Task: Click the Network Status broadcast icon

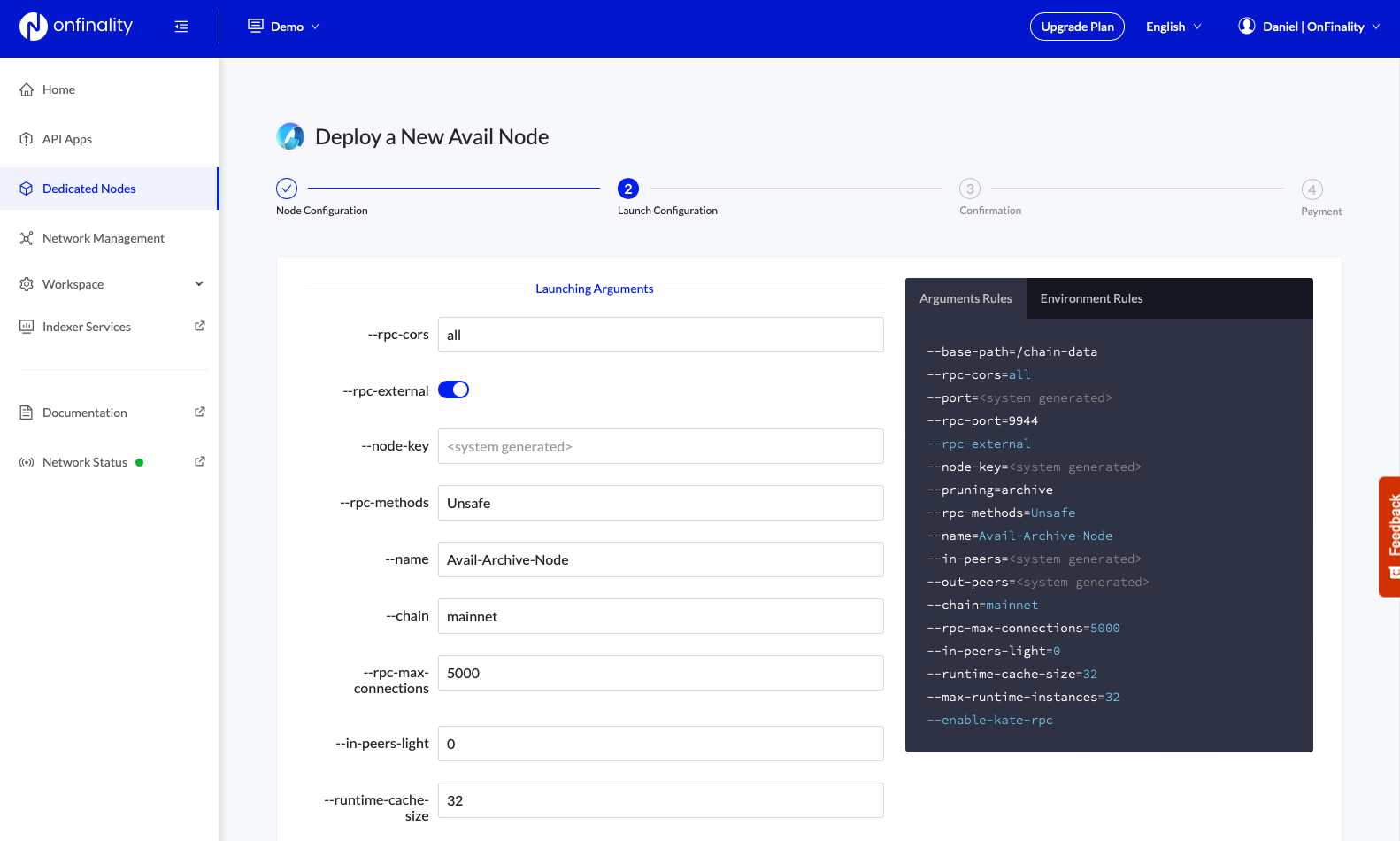Action: tap(27, 462)
